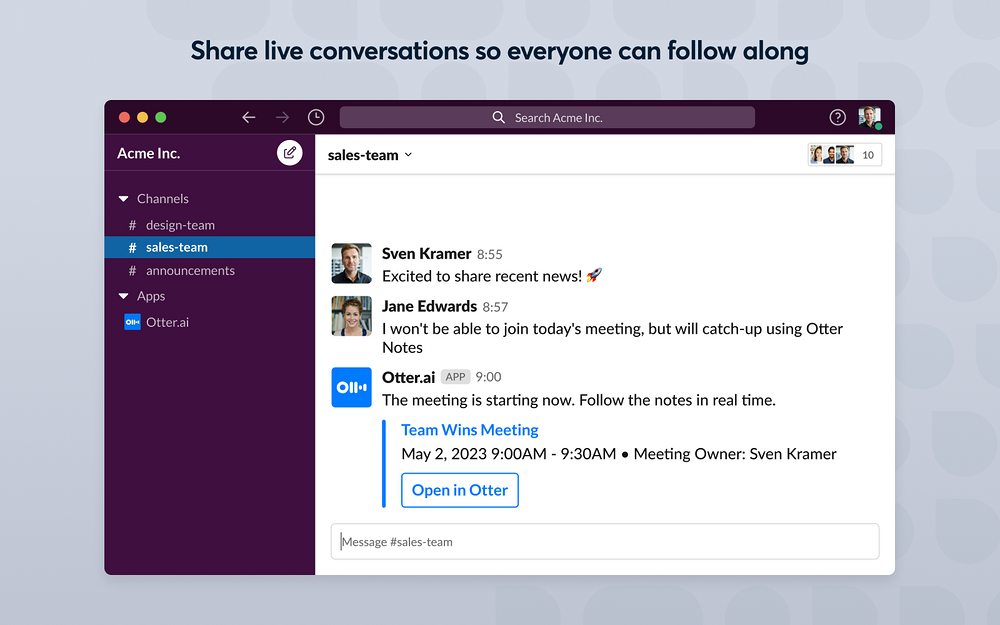The height and width of the screenshot is (625, 1000).
Task: Open the Team Wins Meeting link
Action: [x=469, y=430]
